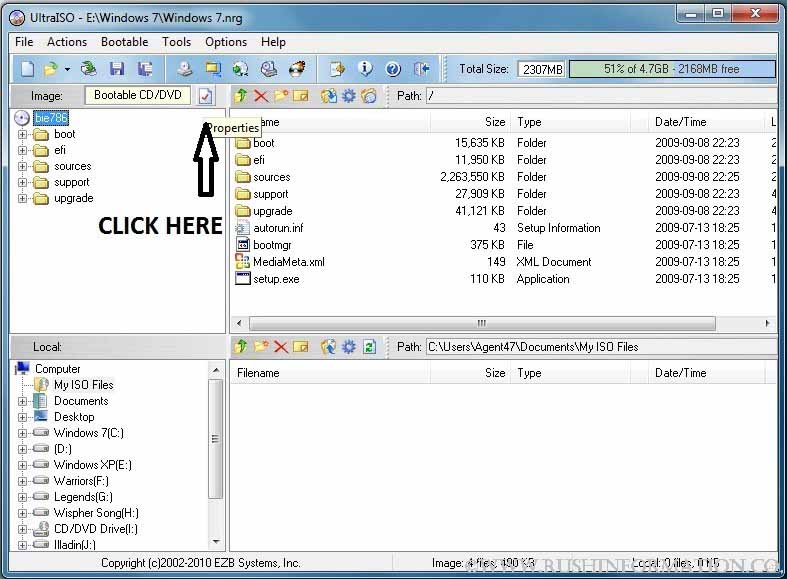Open the File menu
787x579 pixels.
24,42
